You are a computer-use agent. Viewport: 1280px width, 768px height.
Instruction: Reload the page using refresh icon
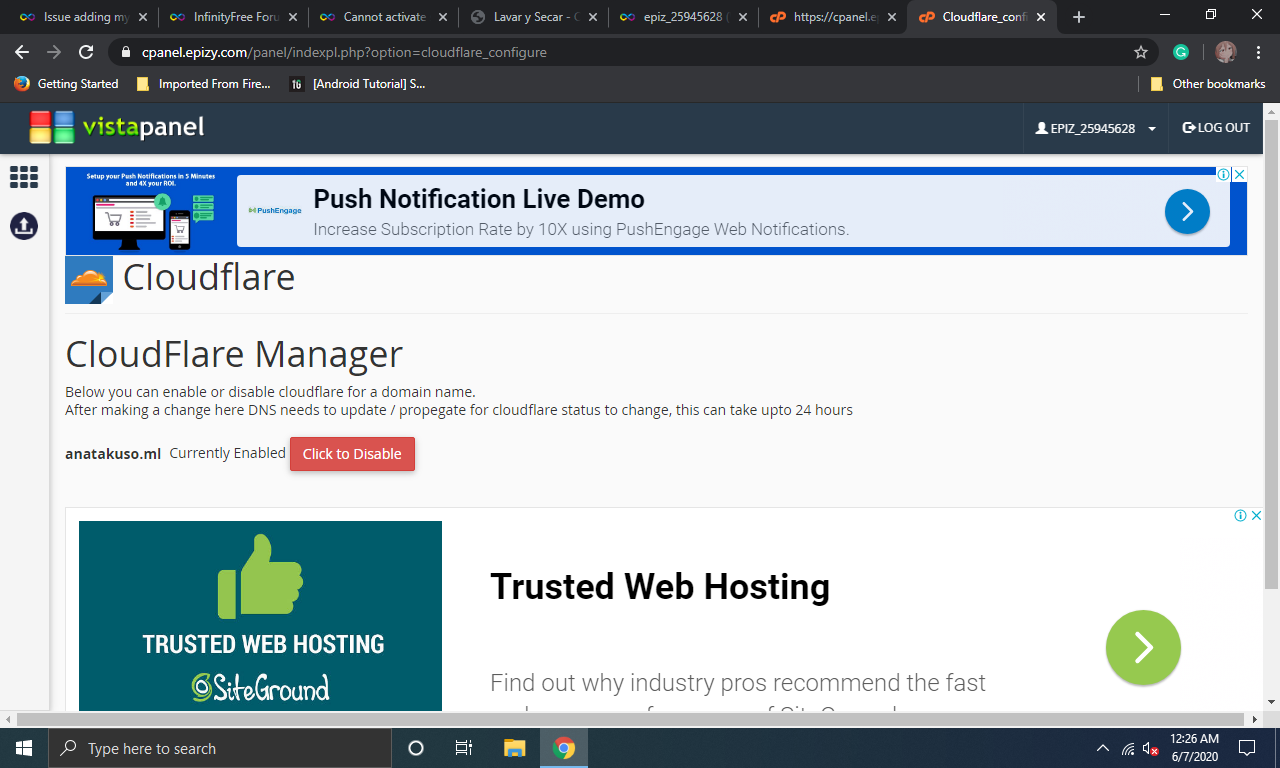click(86, 52)
